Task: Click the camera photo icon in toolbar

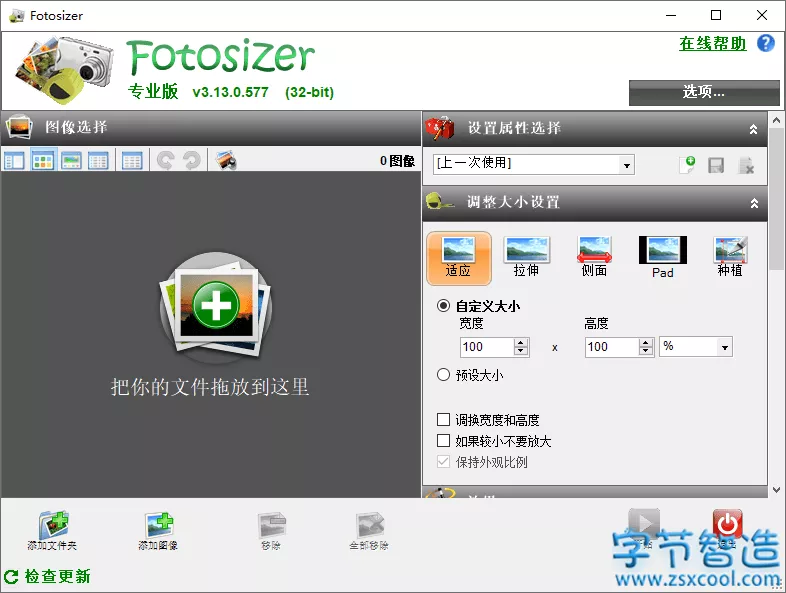Action: pyautogui.click(x=226, y=161)
